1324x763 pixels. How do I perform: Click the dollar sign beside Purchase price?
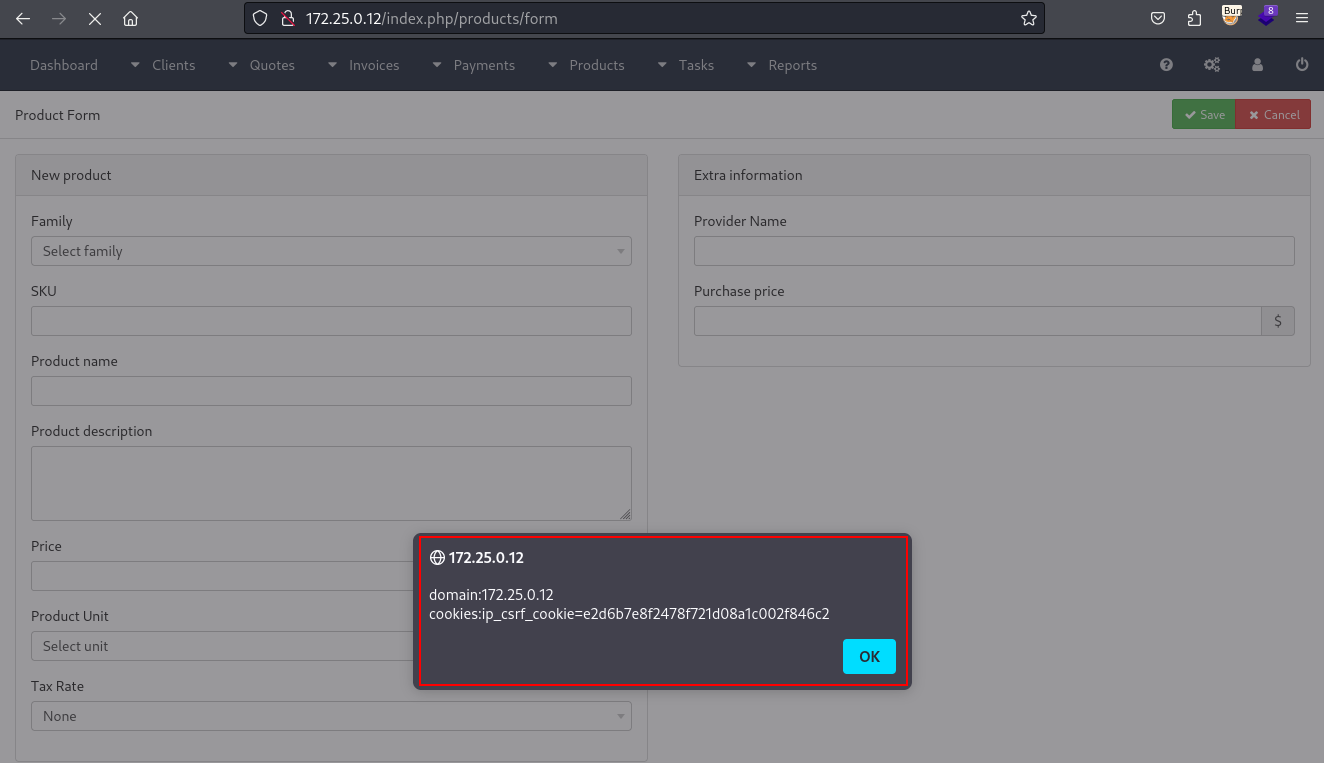[x=1277, y=320]
